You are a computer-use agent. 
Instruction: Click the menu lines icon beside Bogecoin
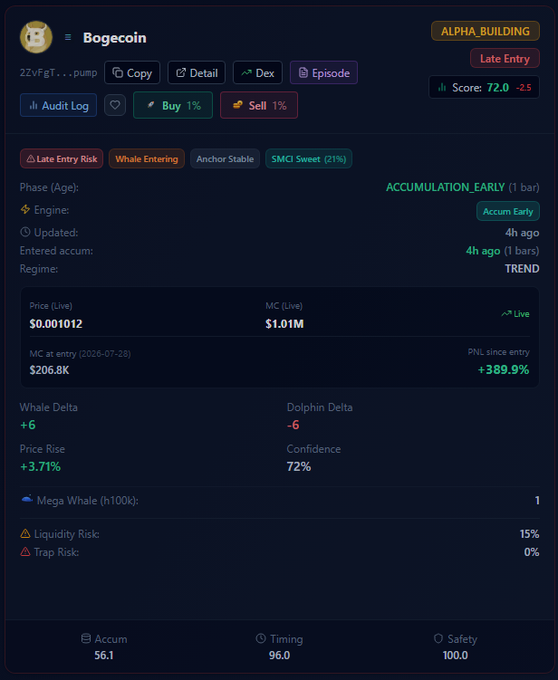pos(68,37)
